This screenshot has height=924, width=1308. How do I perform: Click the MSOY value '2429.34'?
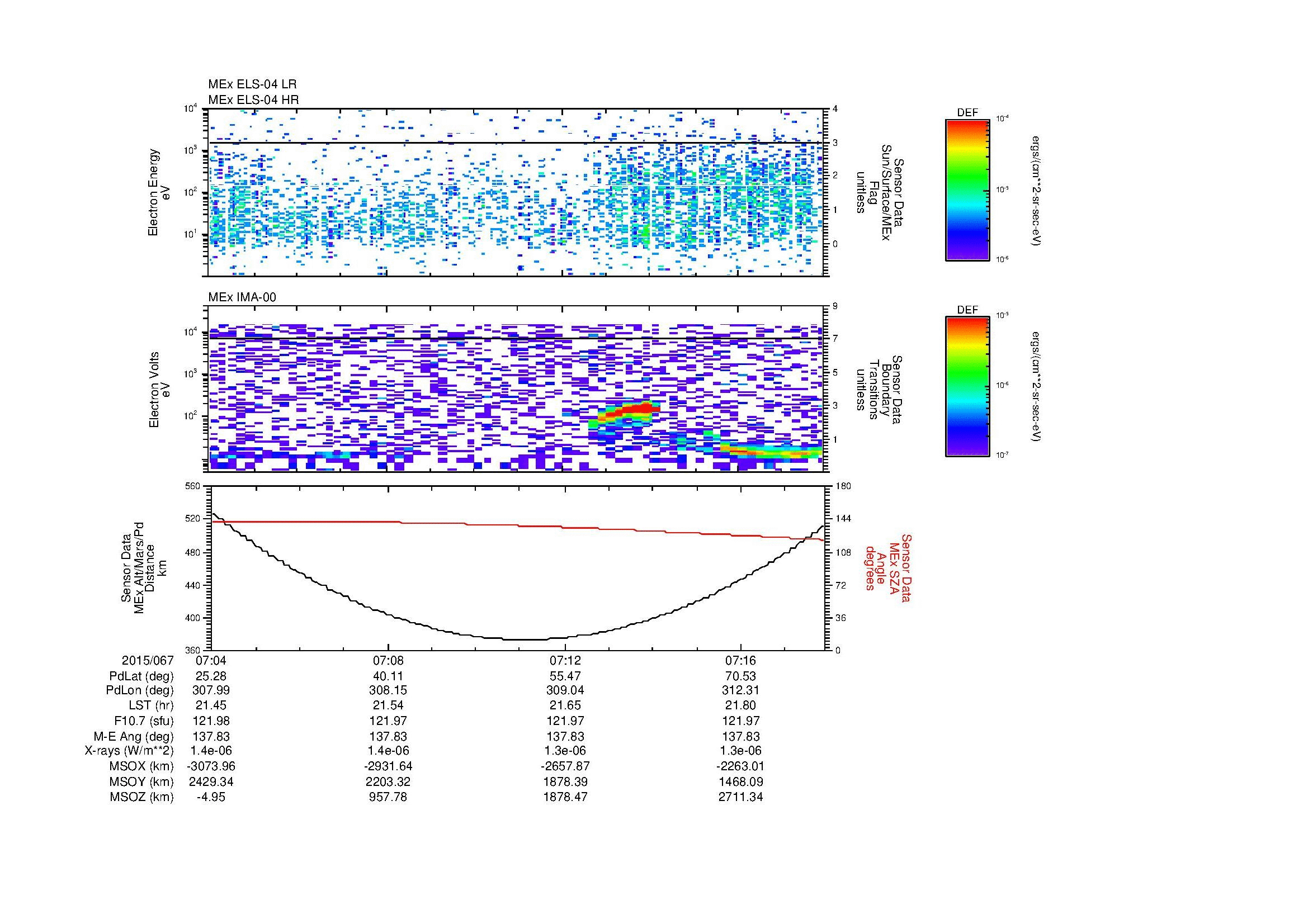[x=211, y=781]
